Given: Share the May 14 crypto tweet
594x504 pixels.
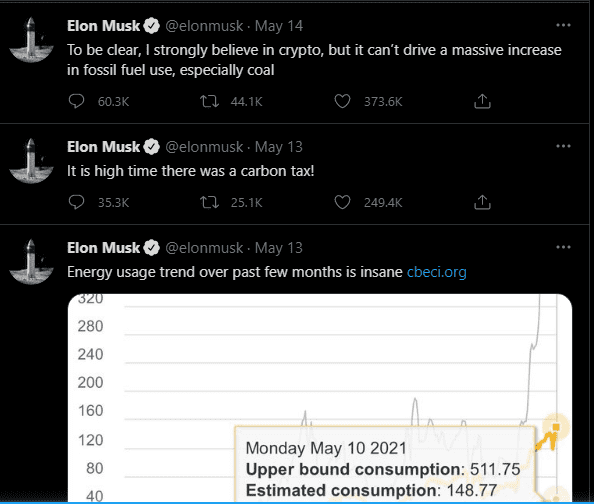Looking at the screenshot, I should [482, 101].
